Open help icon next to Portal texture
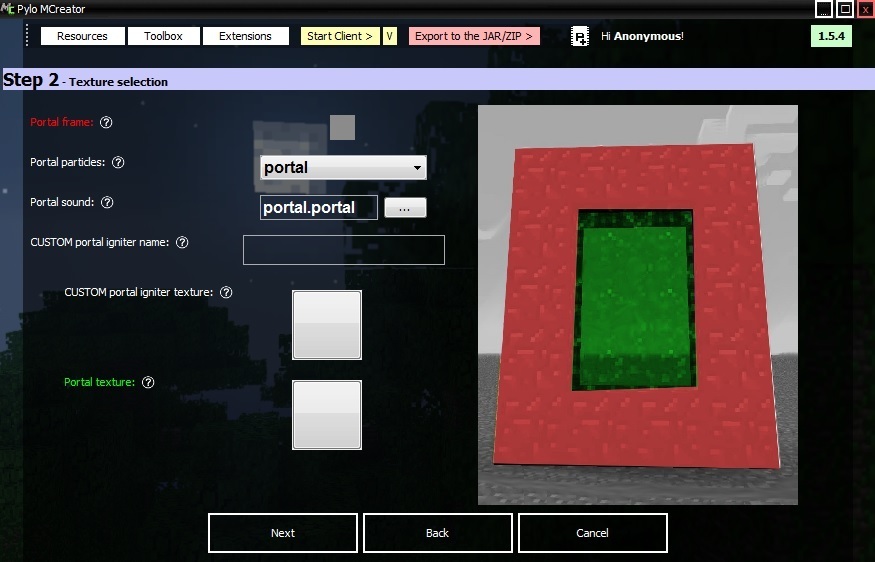The height and width of the screenshot is (562, 875). 148,382
